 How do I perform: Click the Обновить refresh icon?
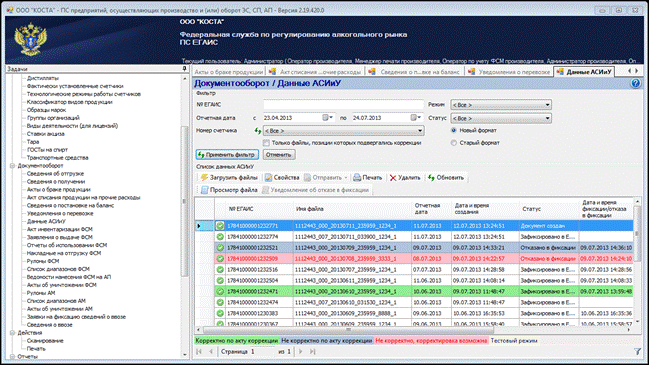[x=431, y=178]
